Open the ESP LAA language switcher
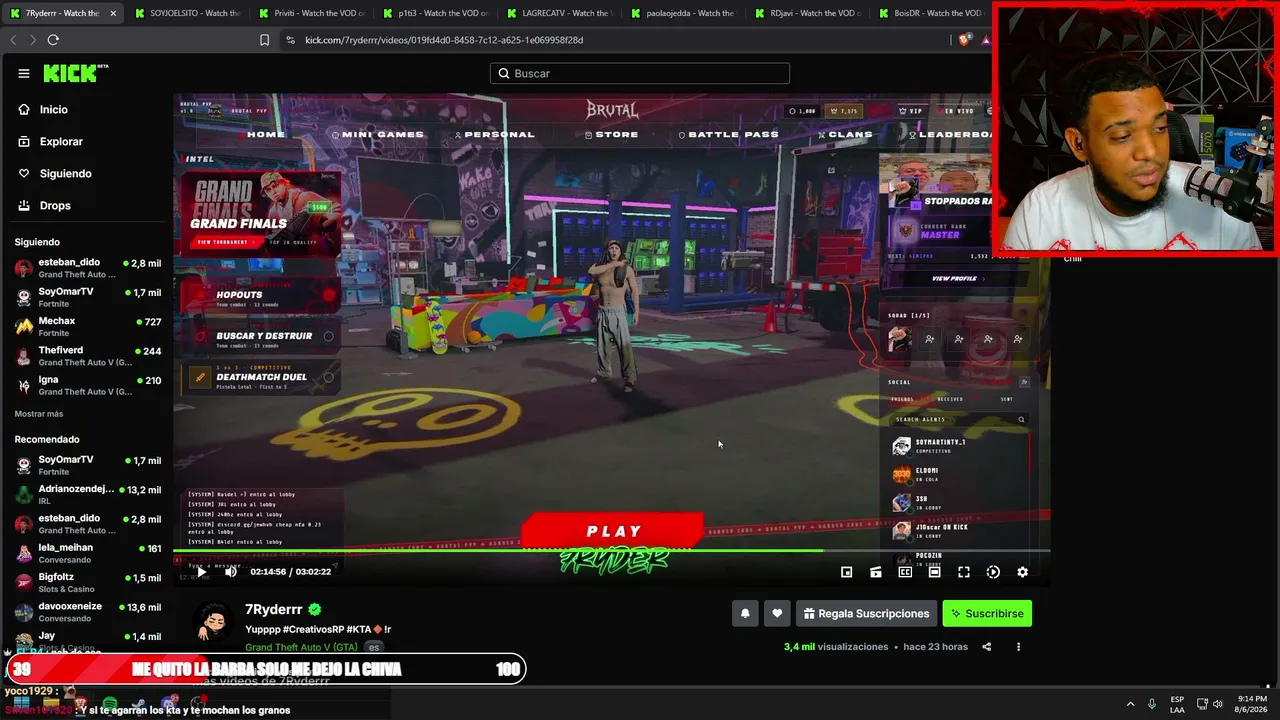Viewport: 1280px width, 720px height. tap(1177, 704)
